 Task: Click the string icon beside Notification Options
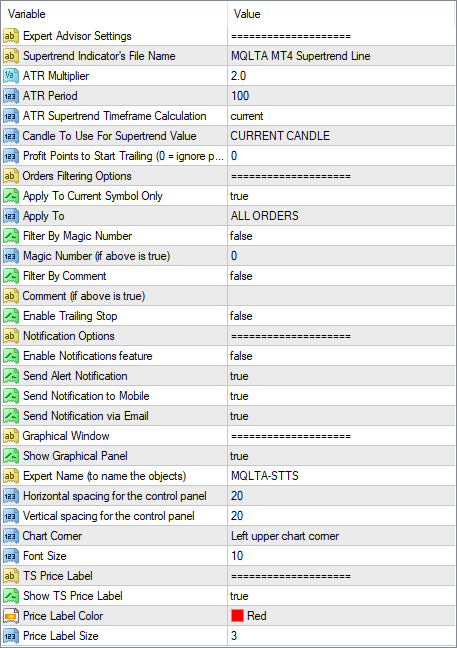(x=11, y=336)
